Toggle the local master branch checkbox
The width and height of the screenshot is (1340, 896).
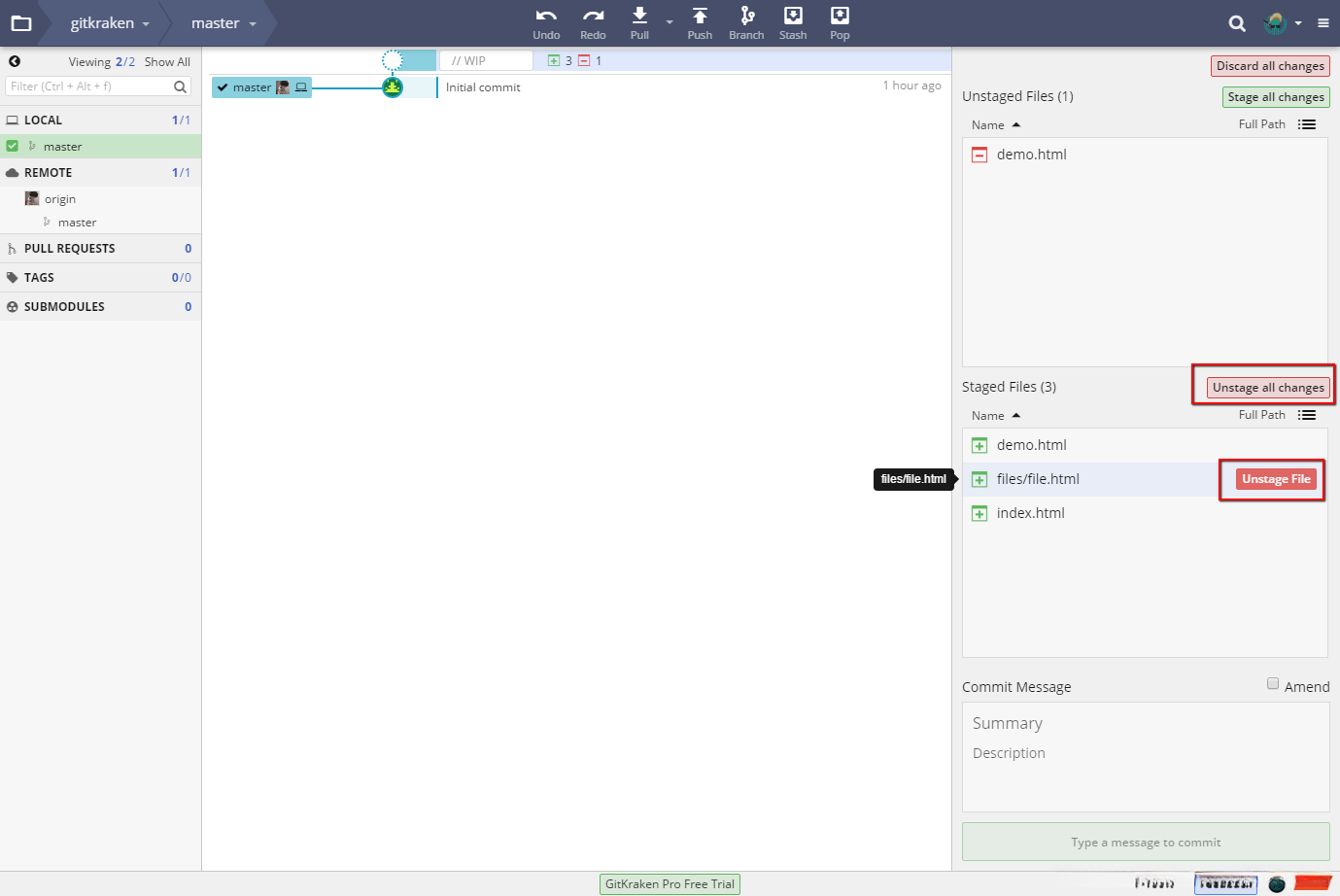(13, 146)
